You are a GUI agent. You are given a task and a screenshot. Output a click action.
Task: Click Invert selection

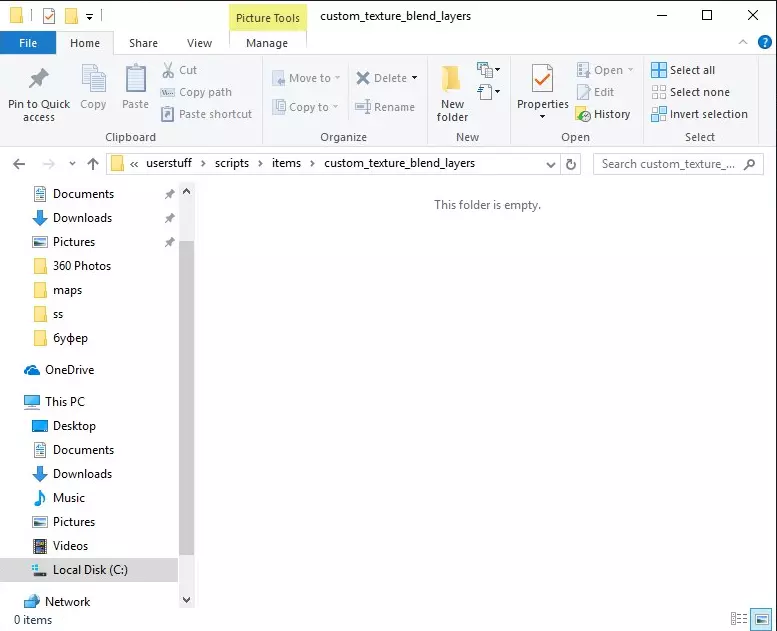[x=699, y=115]
